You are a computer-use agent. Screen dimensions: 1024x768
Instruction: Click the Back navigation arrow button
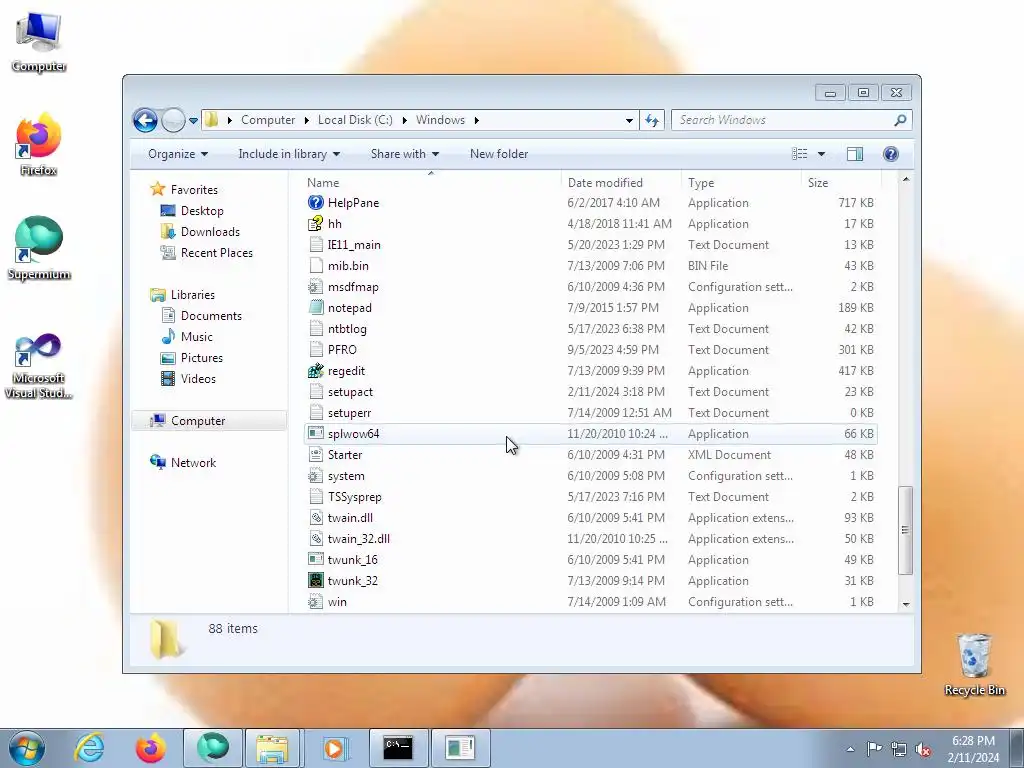click(145, 120)
